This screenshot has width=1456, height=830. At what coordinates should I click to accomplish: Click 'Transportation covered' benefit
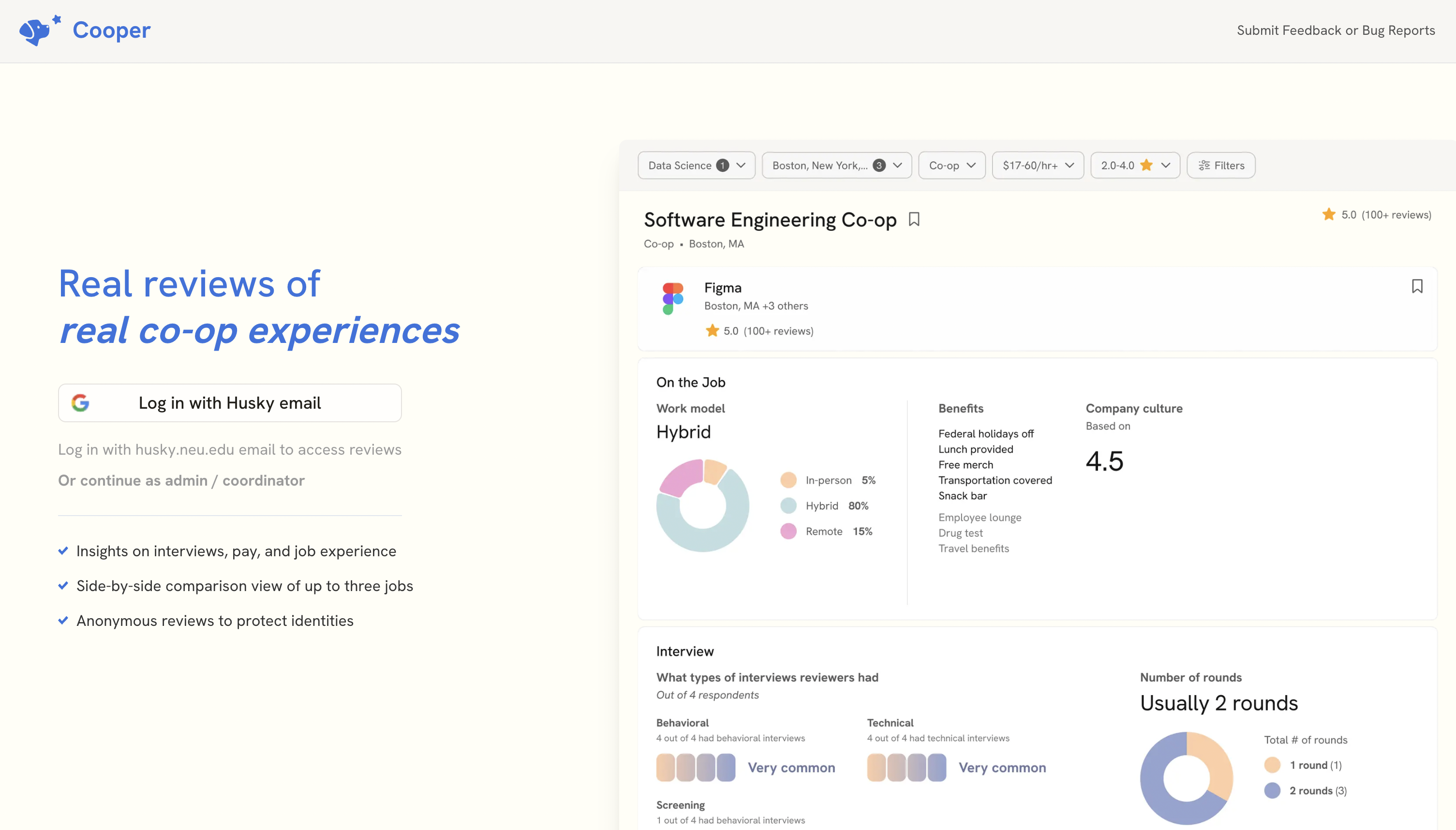coord(995,480)
